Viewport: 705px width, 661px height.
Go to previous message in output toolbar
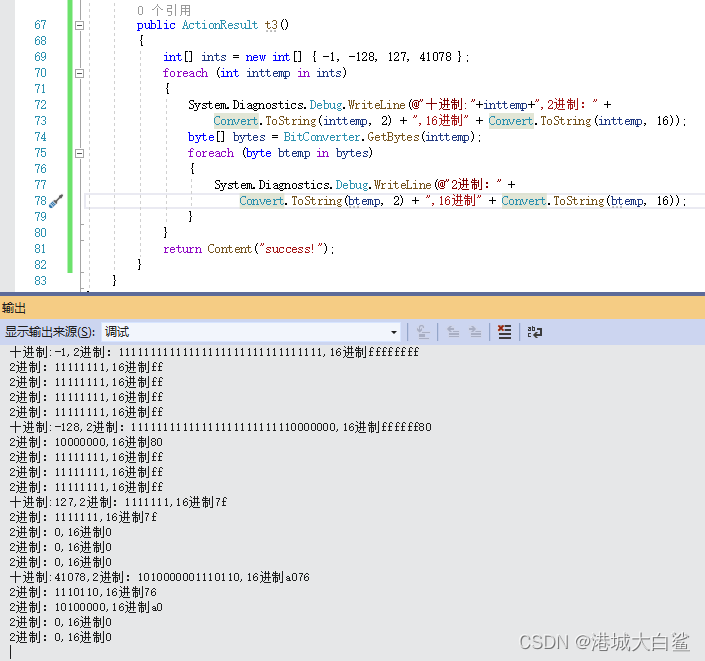pyautogui.click(x=453, y=332)
